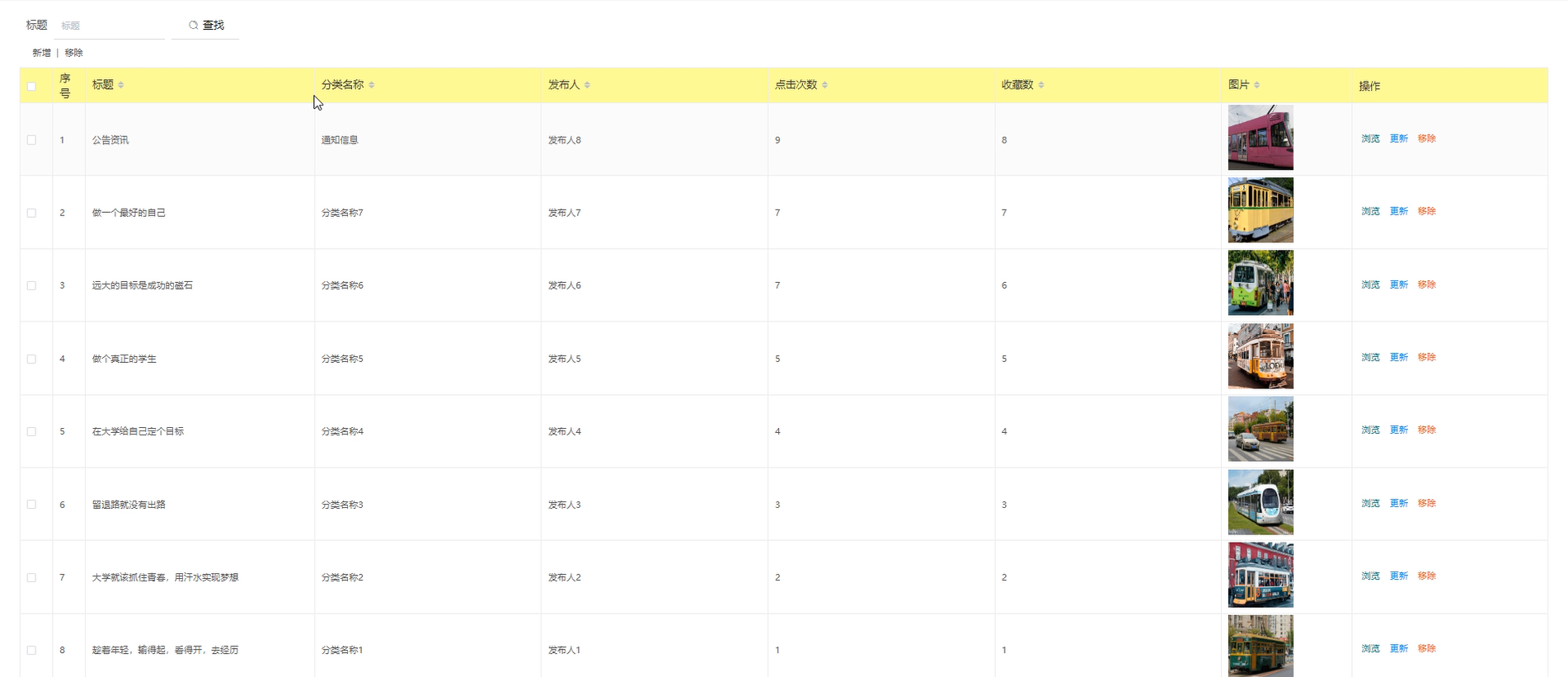This screenshot has width=1568, height=677.
Task: Click 更新 for 做一个最好的自己 row
Action: [x=1399, y=211]
